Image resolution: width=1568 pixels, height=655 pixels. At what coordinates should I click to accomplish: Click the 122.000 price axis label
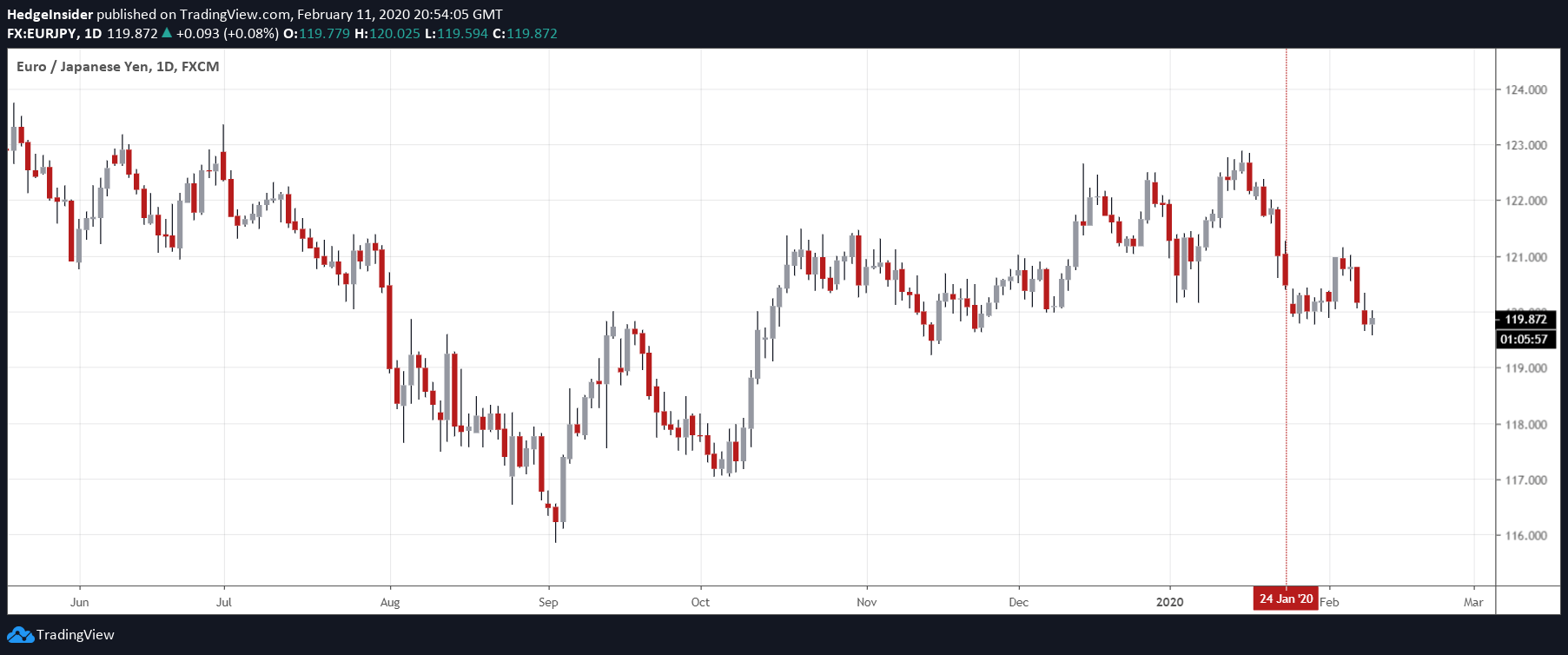point(1526,201)
